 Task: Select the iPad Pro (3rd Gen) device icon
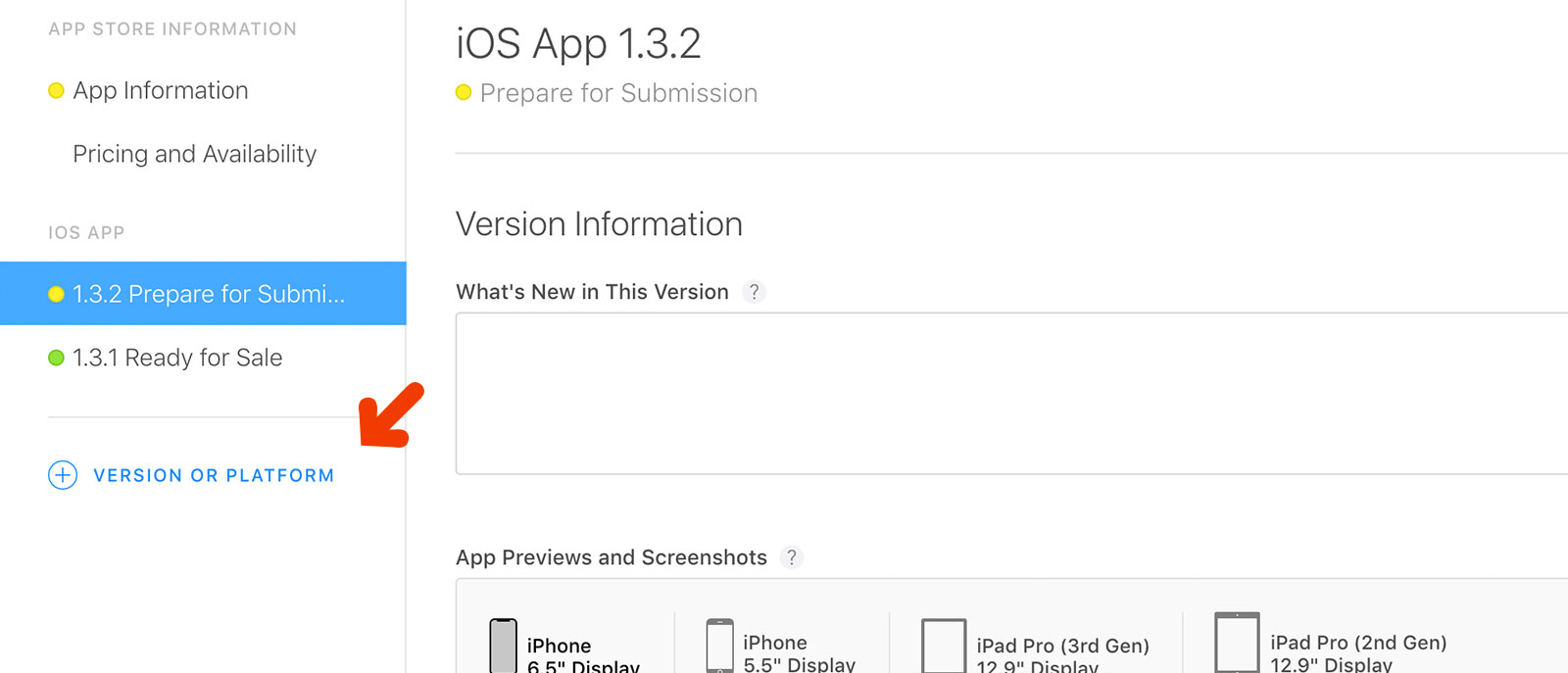click(x=942, y=644)
